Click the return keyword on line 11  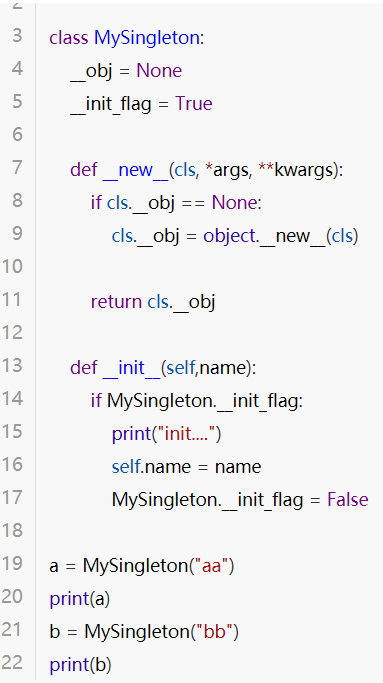(116, 301)
